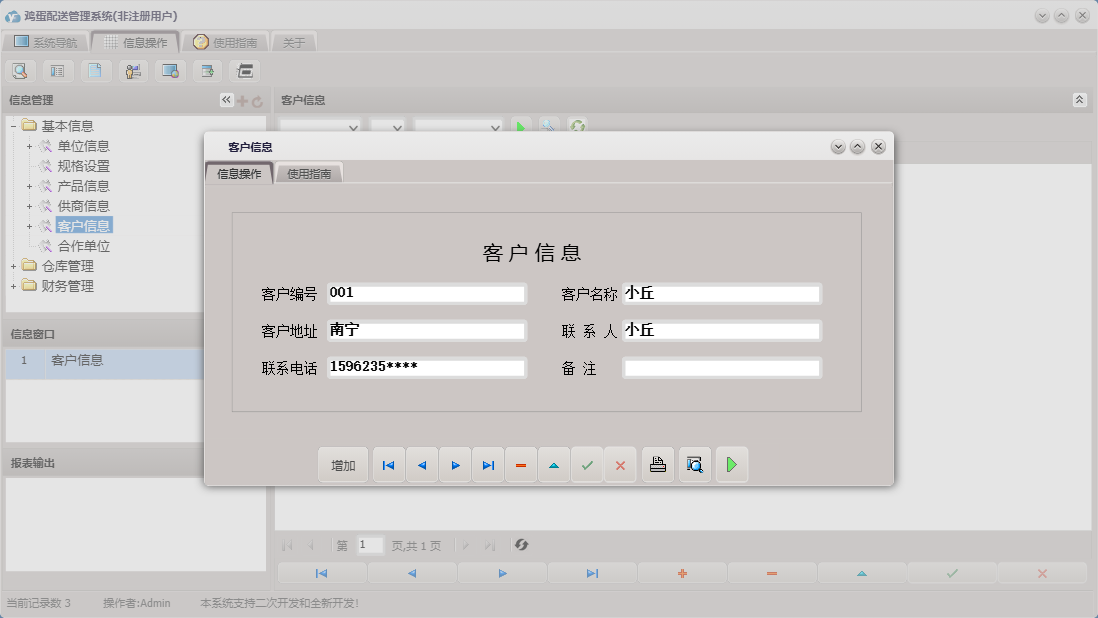
Task: Switch to the 使用指南 tab in the dialog
Action: pyautogui.click(x=310, y=172)
